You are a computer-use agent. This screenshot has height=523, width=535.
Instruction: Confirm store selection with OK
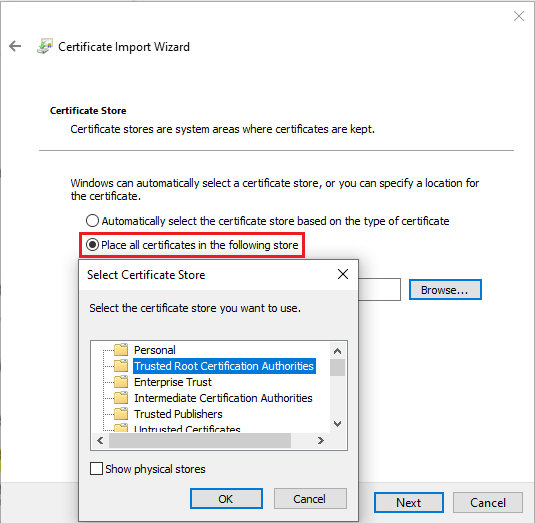(x=226, y=498)
